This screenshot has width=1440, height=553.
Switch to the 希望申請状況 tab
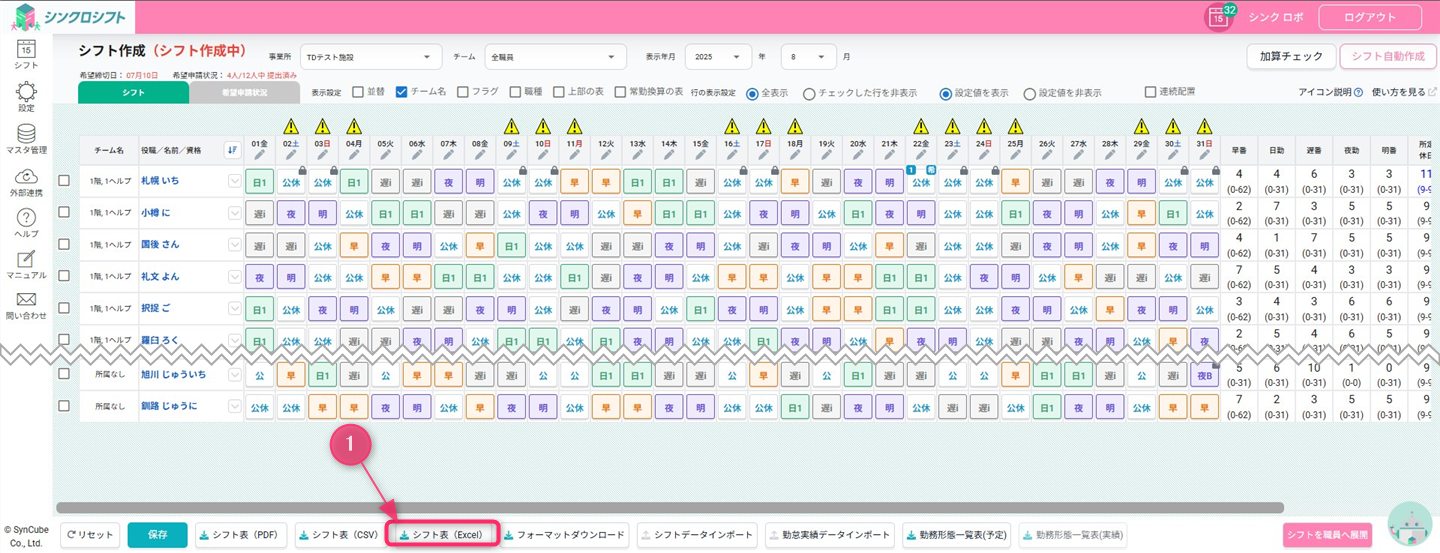[x=244, y=92]
